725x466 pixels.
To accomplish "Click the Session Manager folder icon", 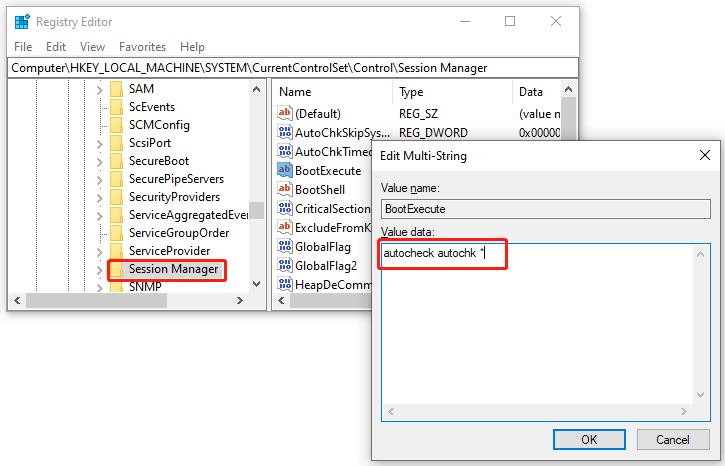I will coord(116,269).
